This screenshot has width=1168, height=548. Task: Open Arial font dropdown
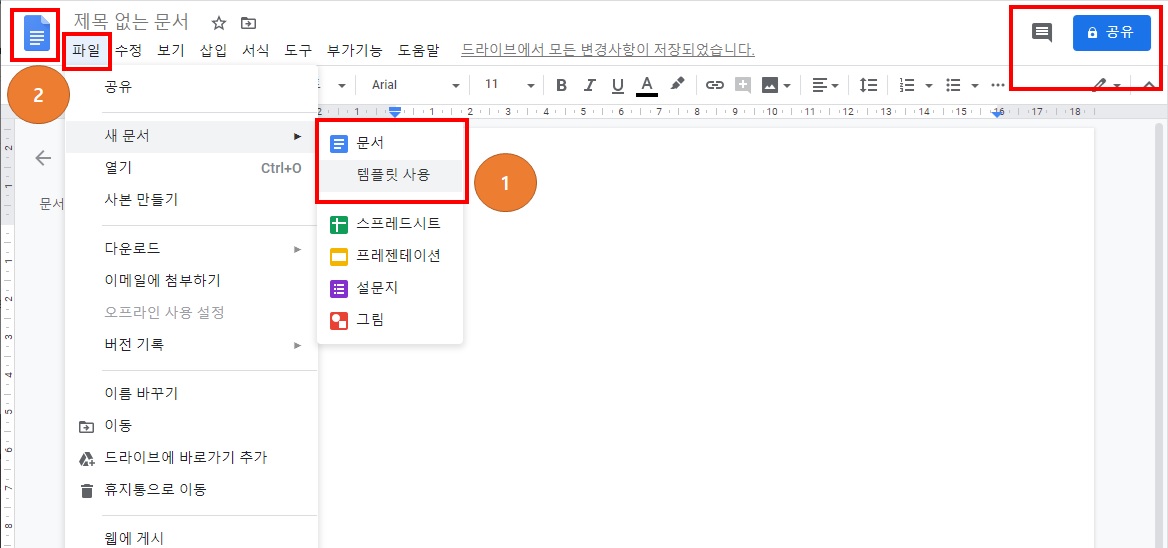416,86
